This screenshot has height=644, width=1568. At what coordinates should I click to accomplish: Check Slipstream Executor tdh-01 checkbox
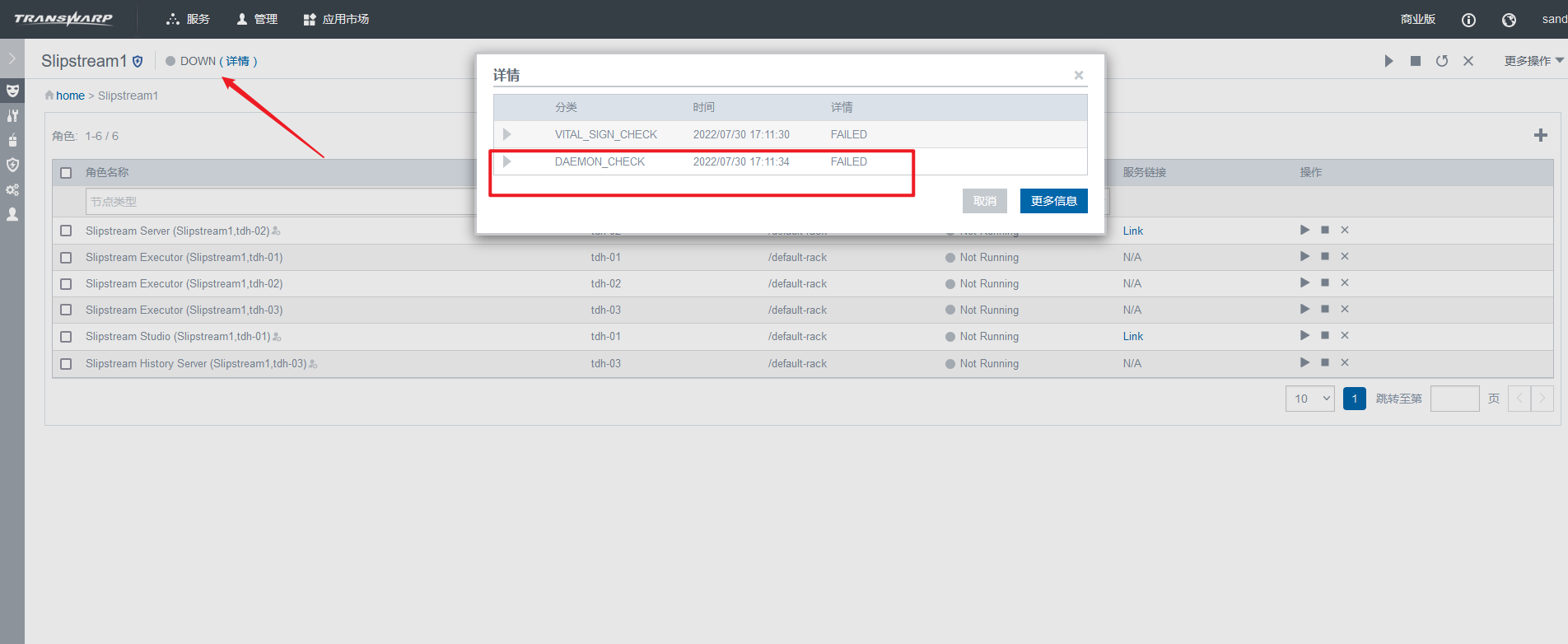coord(66,257)
